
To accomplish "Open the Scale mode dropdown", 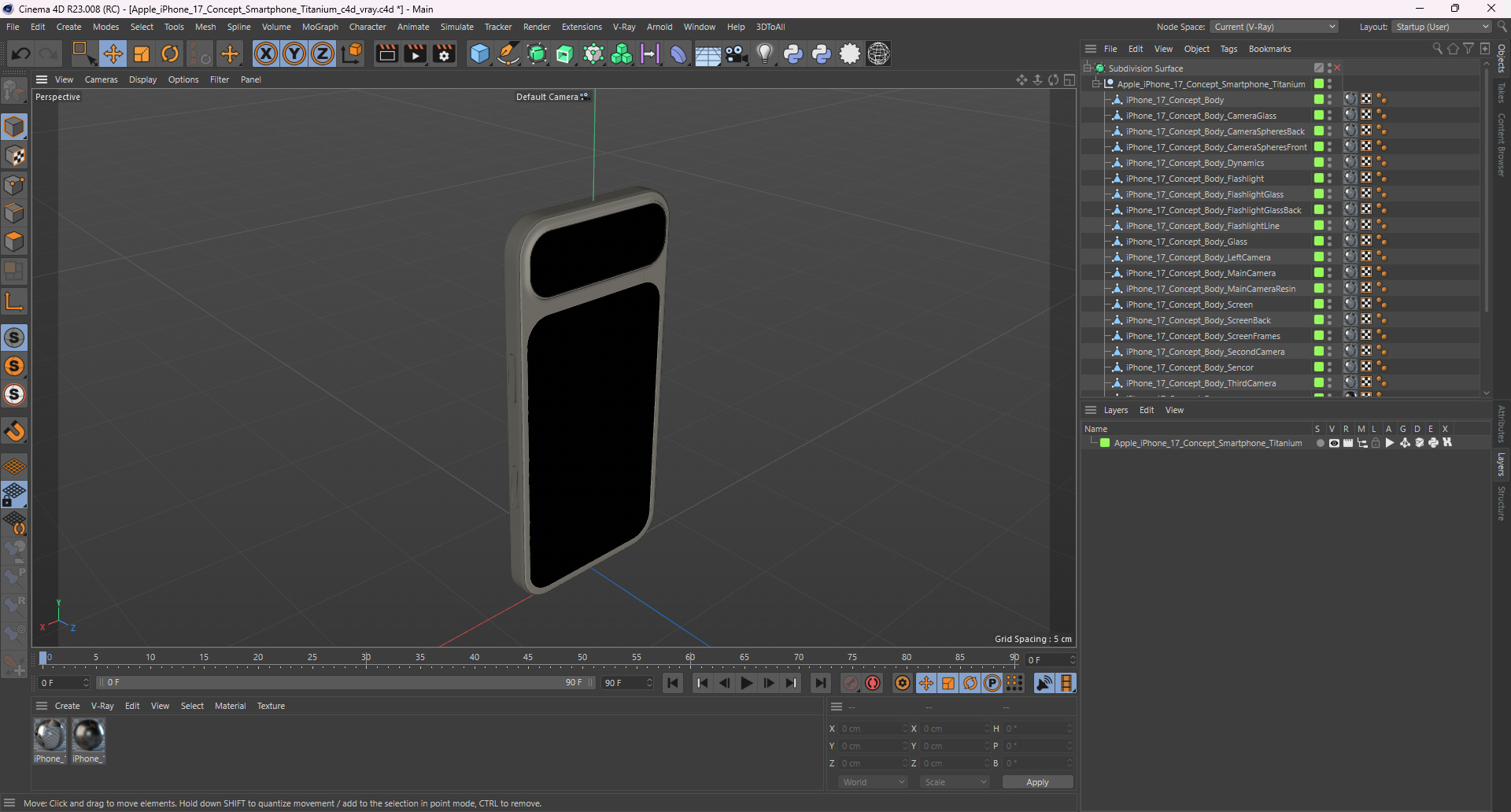I will tap(955, 782).
